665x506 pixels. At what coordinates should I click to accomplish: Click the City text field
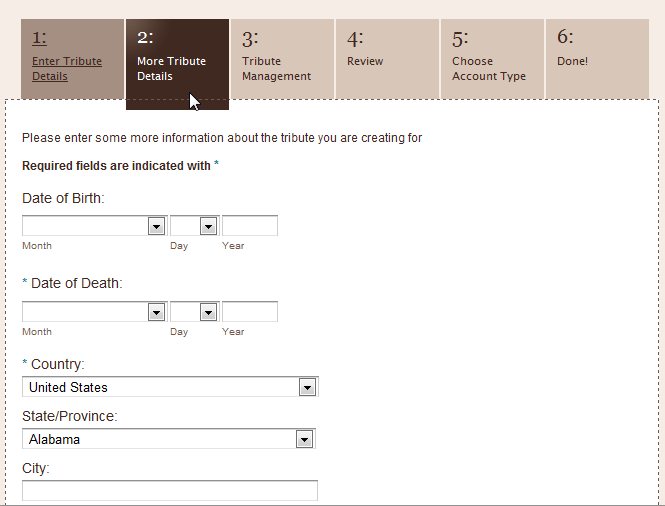click(x=170, y=491)
